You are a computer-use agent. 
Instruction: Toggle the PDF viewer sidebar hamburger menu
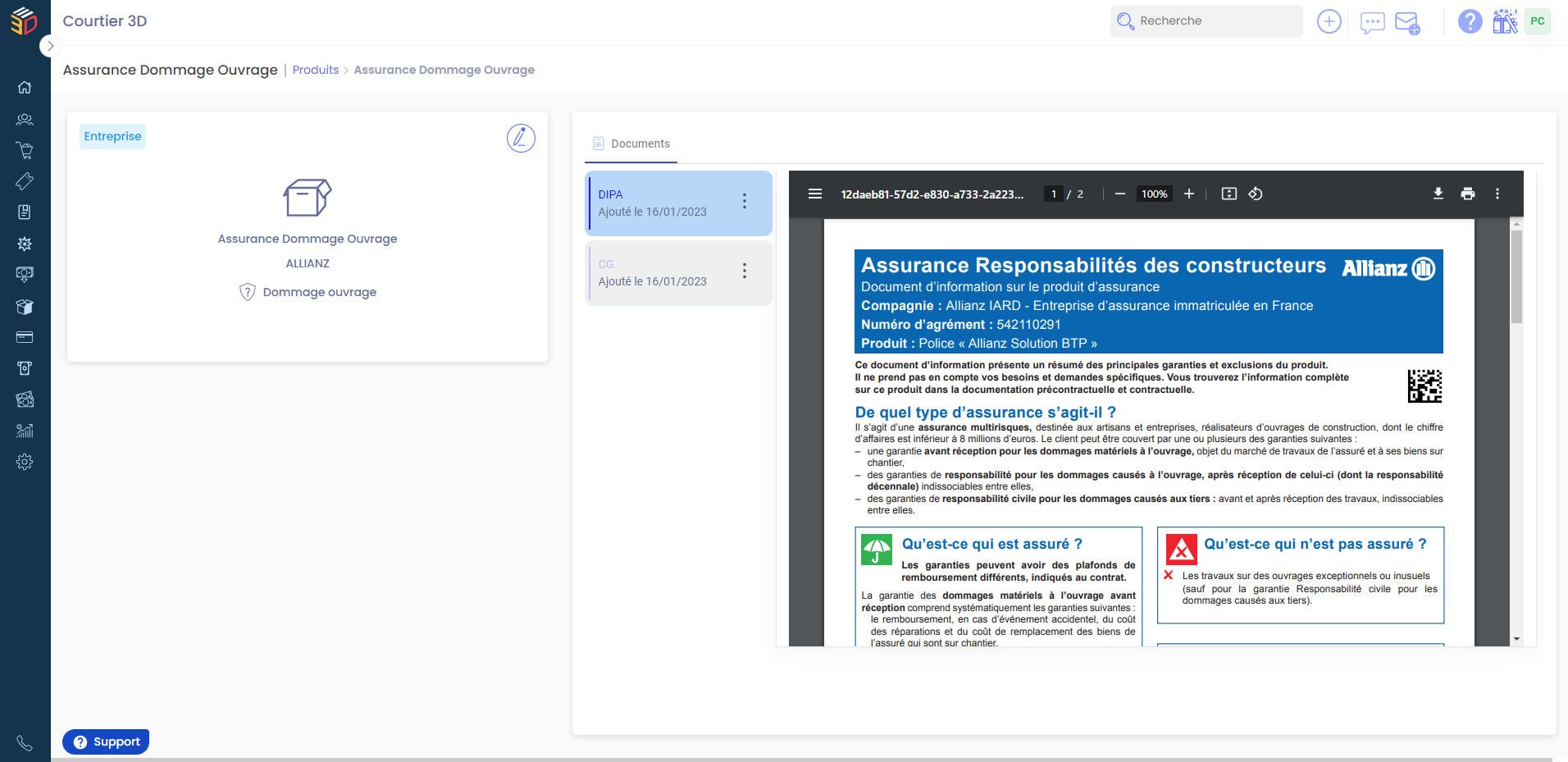(815, 194)
